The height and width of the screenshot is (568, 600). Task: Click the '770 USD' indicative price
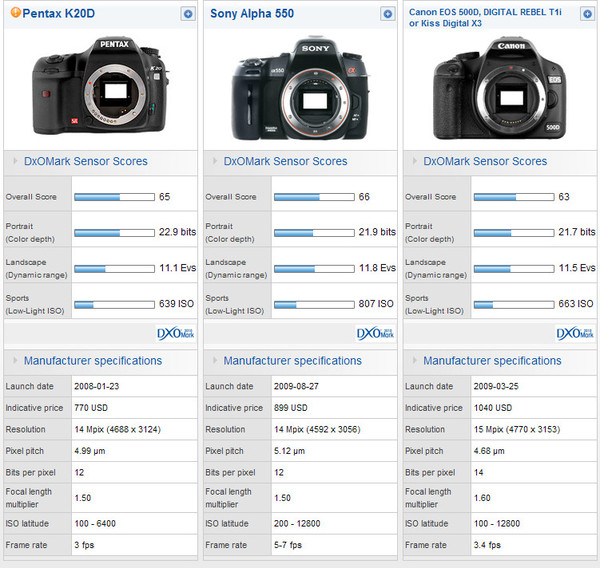coord(91,408)
